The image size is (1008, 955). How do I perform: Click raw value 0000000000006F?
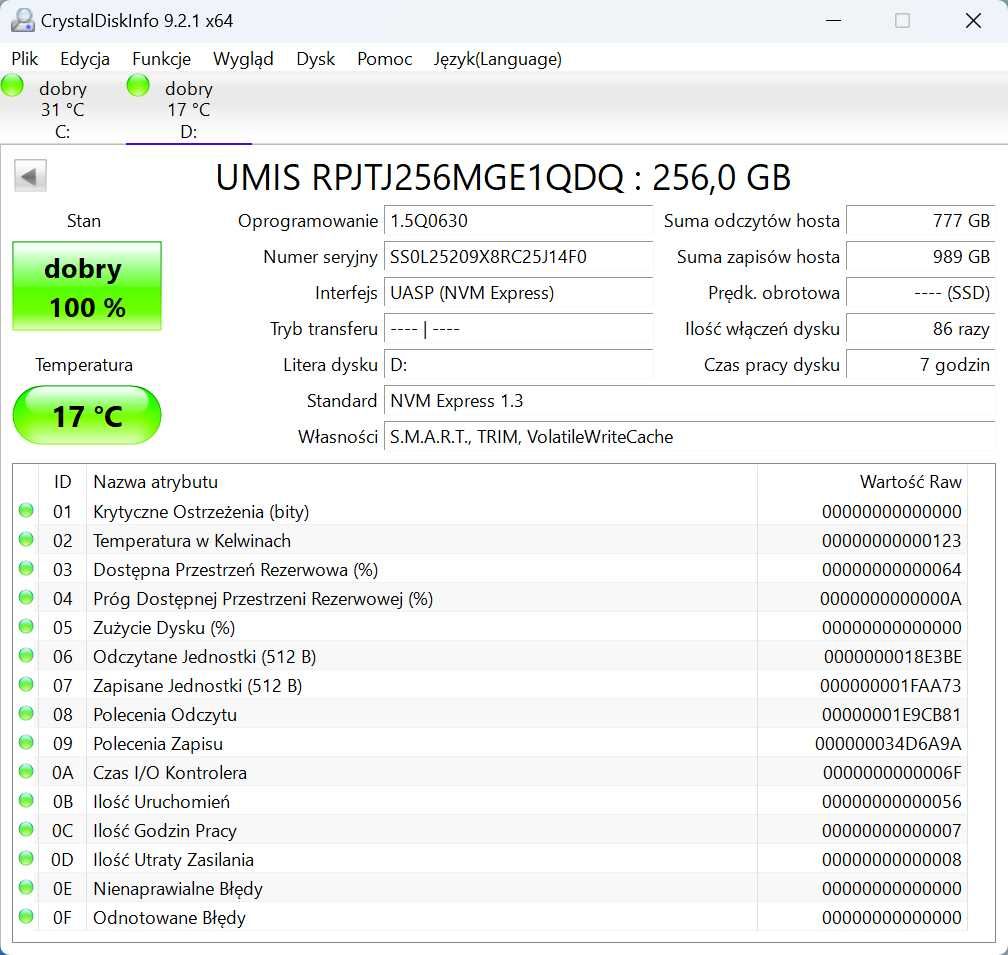pos(892,772)
